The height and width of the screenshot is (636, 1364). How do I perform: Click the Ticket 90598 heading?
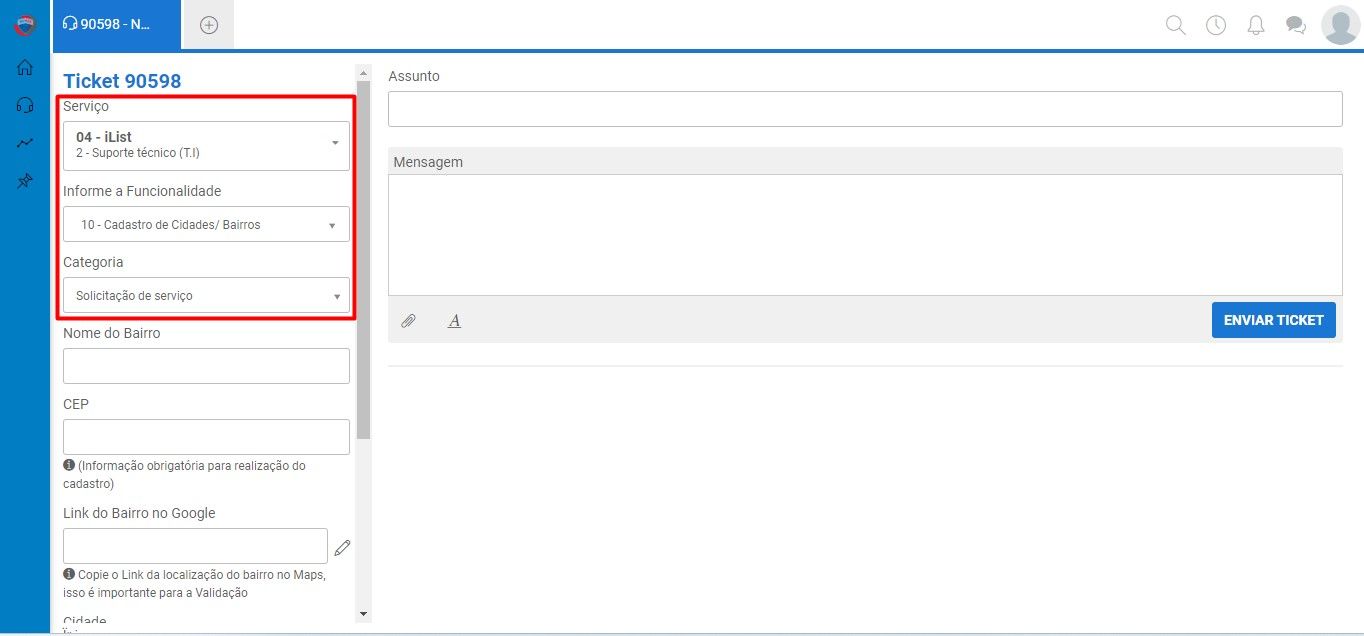[122, 81]
